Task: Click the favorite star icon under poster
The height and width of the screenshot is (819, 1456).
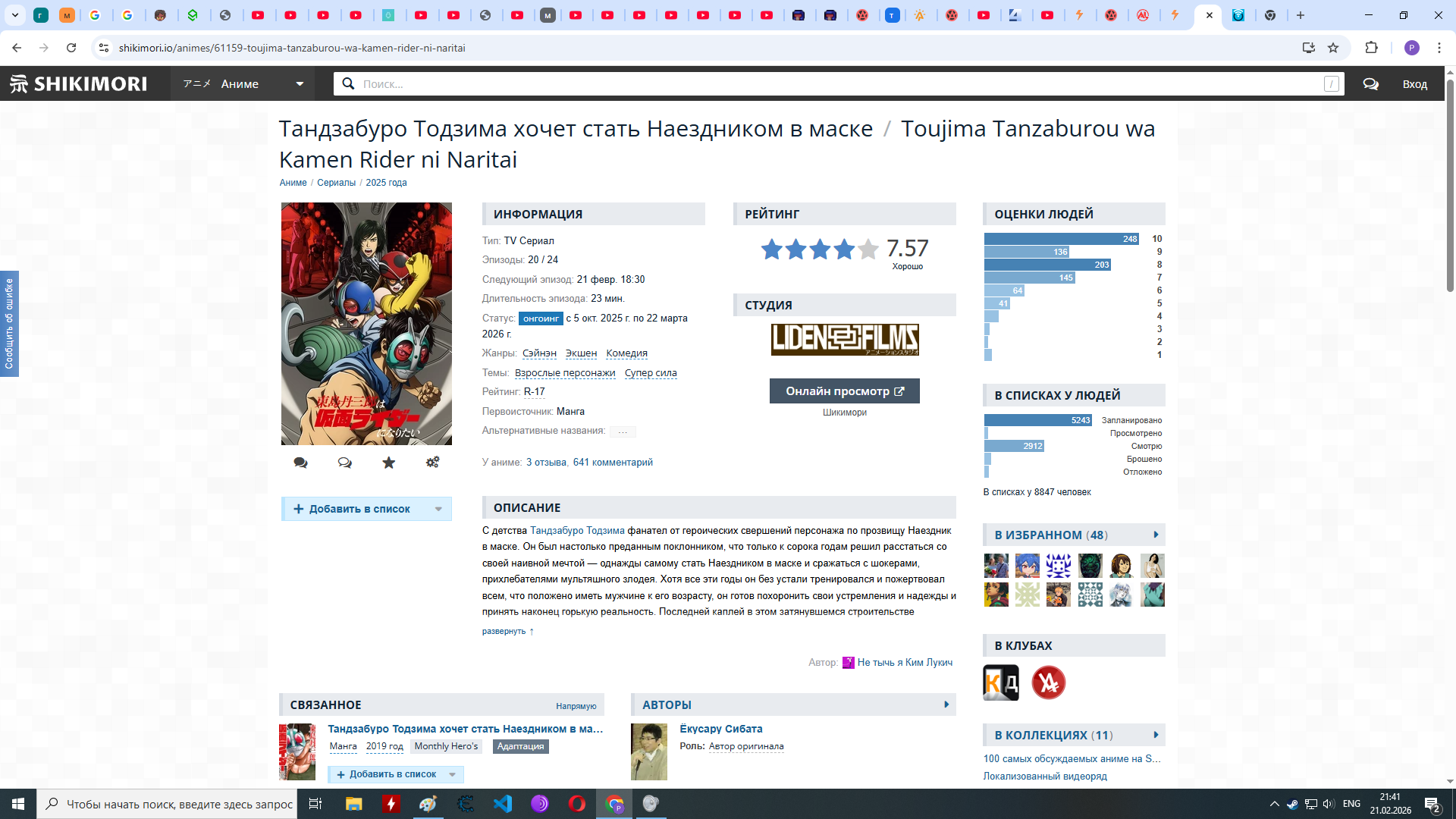Action: pos(388,463)
